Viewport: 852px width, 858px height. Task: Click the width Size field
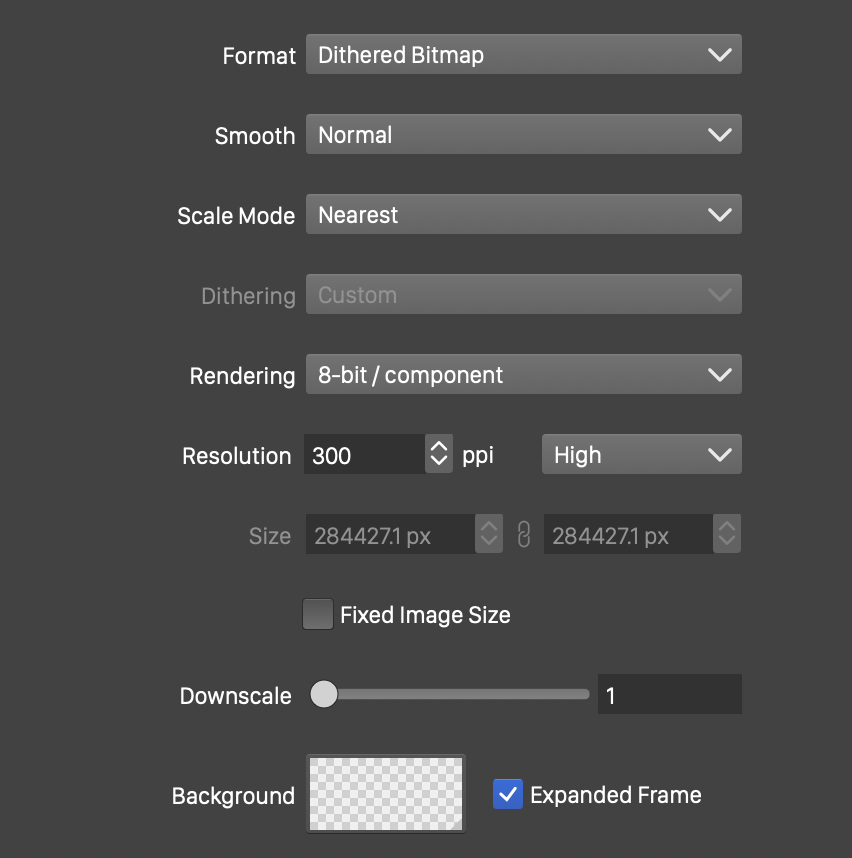(x=389, y=535)
